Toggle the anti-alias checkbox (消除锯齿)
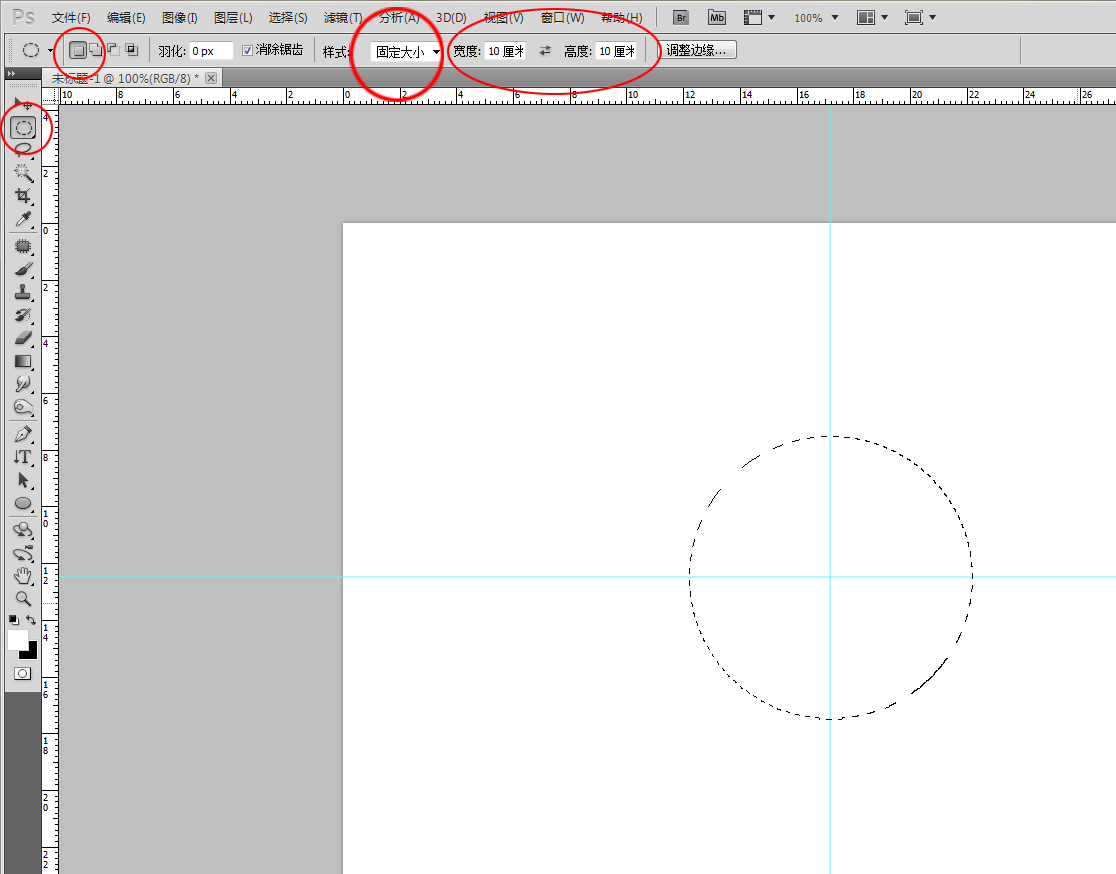The width and height of the screenshot is (1116, 874). 247,51
